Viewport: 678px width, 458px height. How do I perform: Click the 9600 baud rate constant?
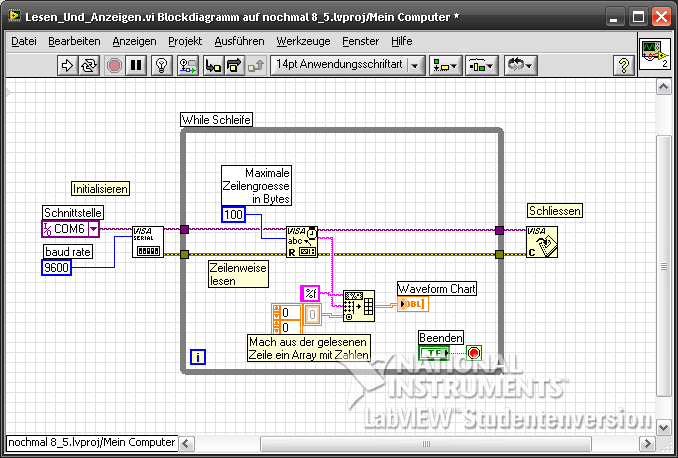coord(57,268)
